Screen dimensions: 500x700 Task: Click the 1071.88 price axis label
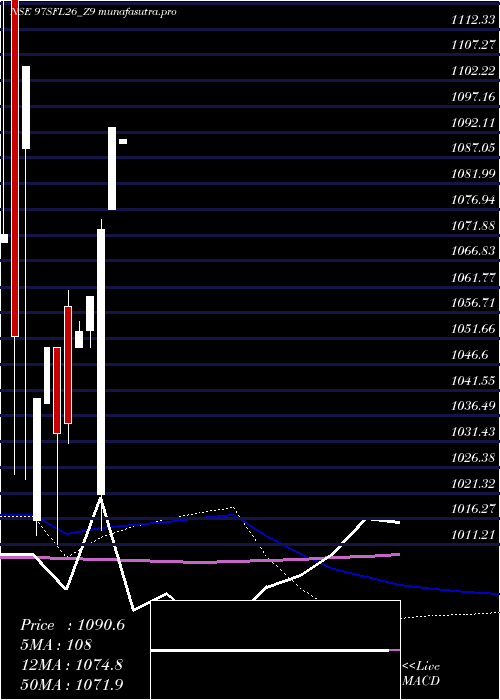tap(473, 225)
